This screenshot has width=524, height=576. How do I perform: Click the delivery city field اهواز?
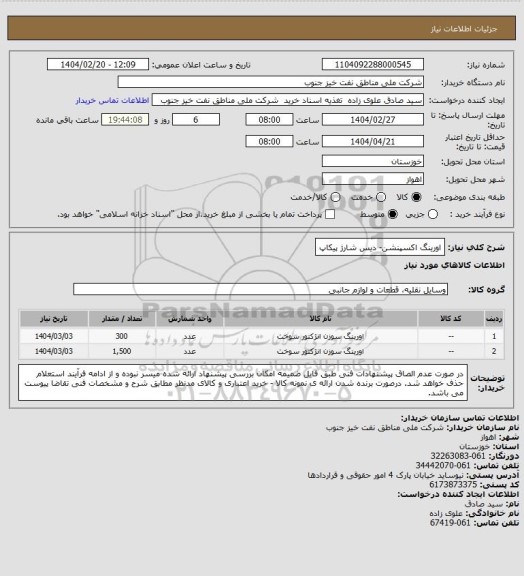click(x=373, y=179)
